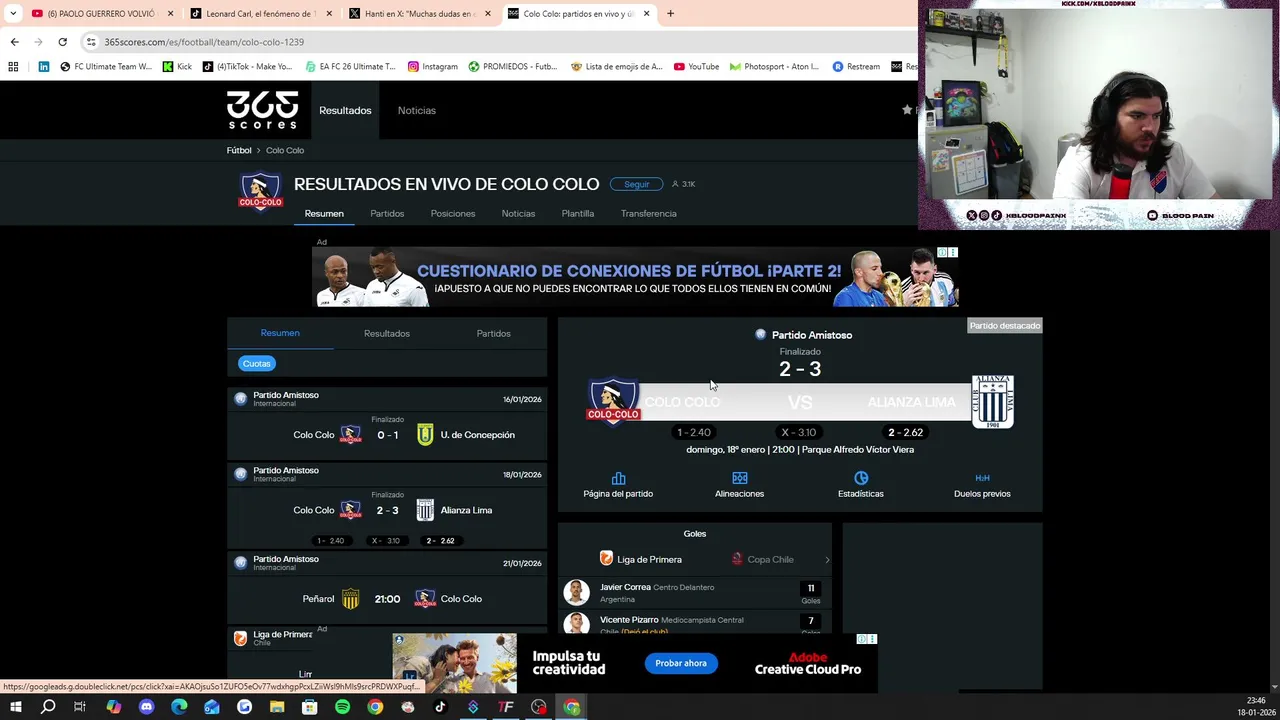Image resolution: width=1280 pixels, height=720 pixels.
Task: Open File Explorer from the taskbar
Action: (x=277, y=707)
